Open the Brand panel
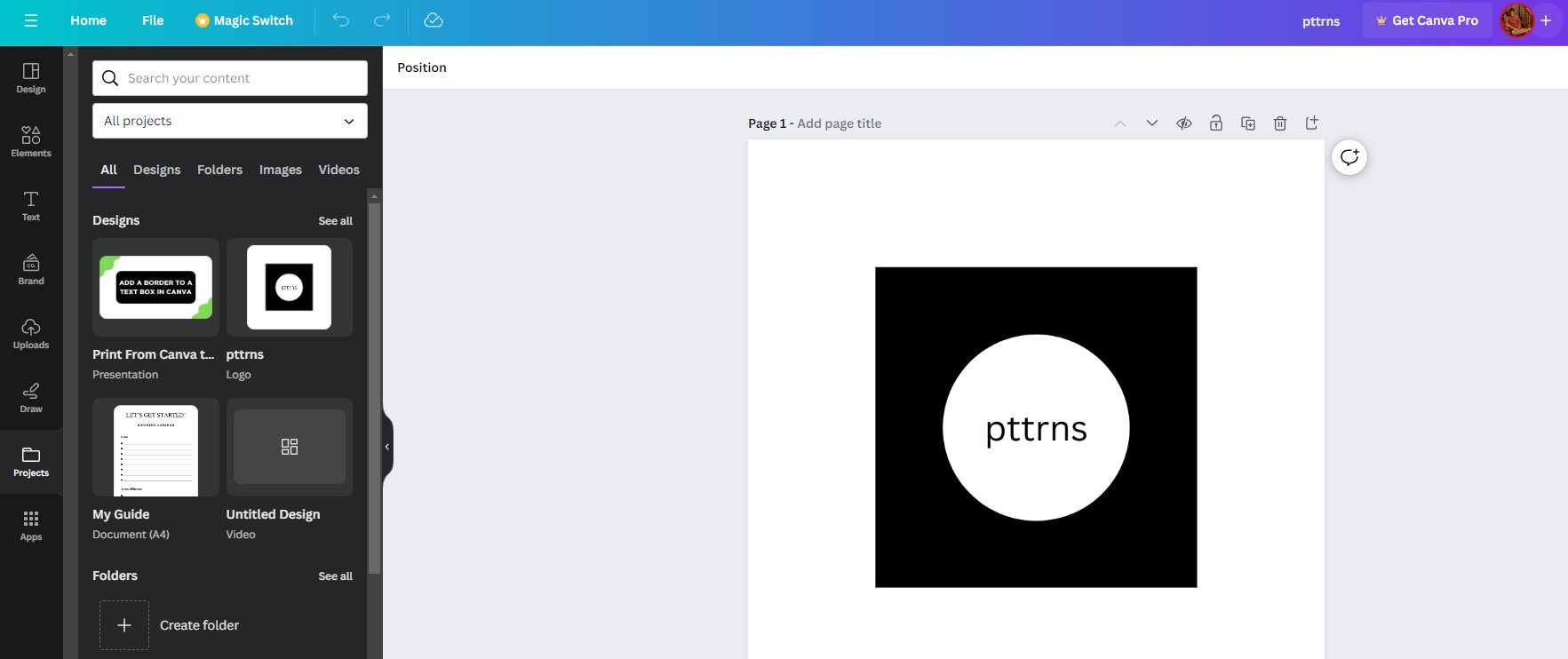1568x659 pixels. point(31,270)
